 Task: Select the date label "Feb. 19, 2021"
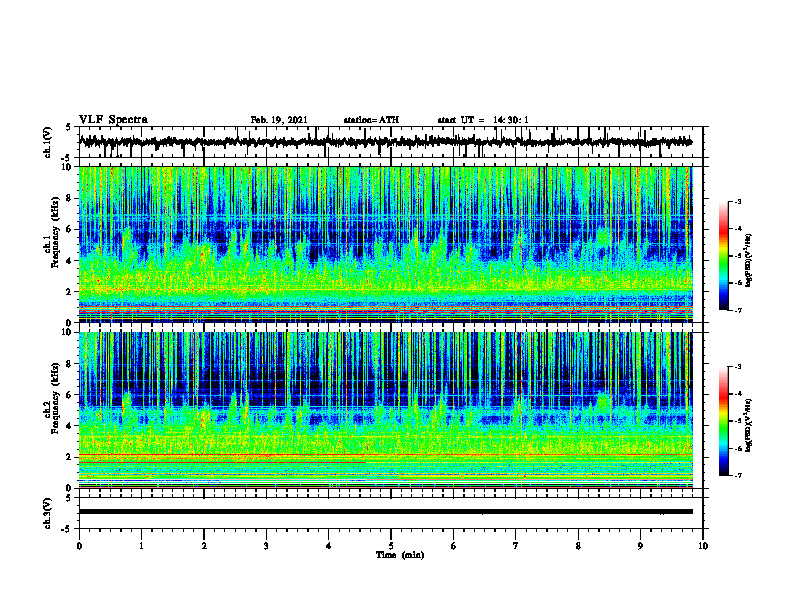coord(279,120)
